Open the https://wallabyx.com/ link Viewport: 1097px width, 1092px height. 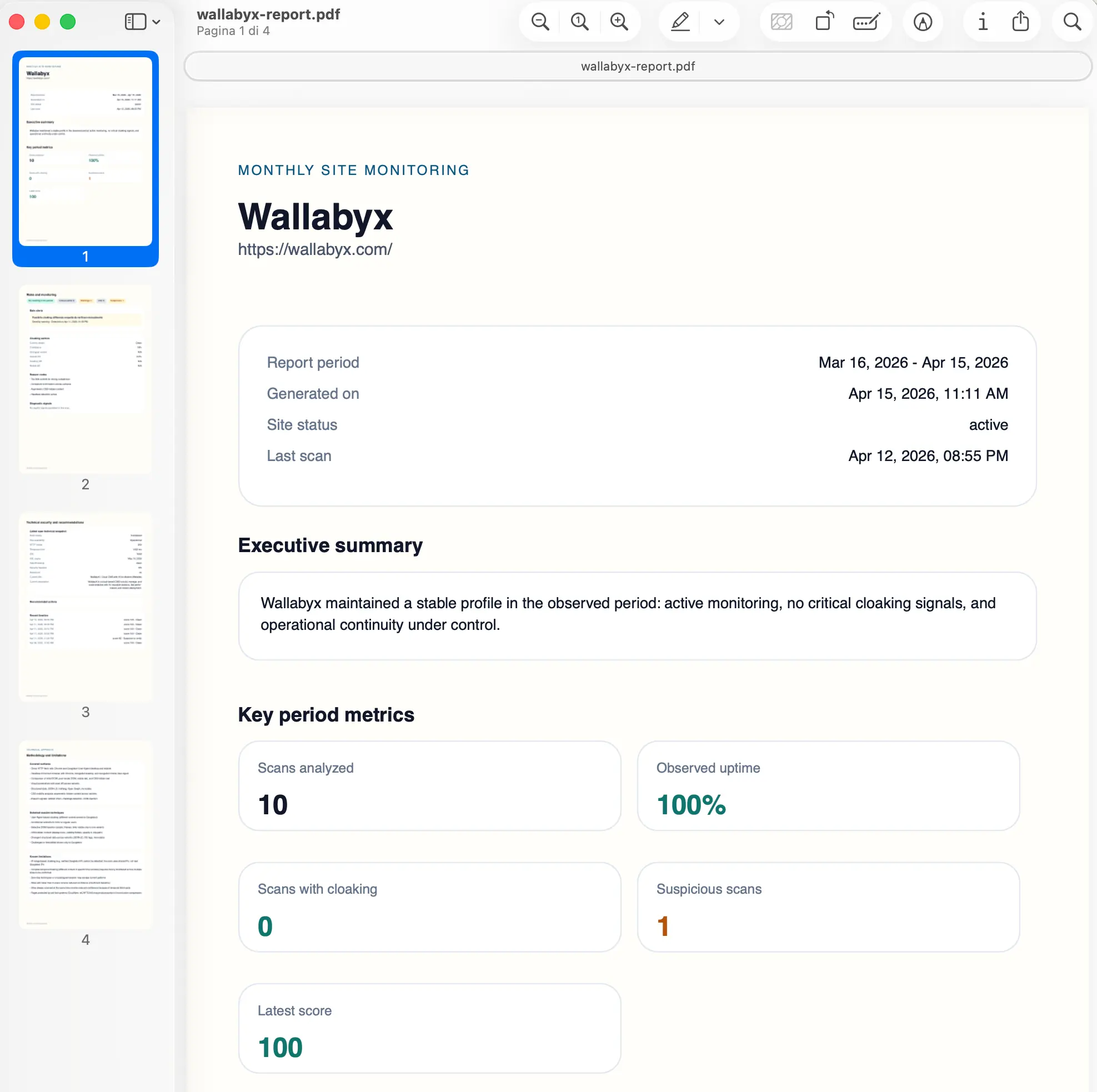pos(314,249)
